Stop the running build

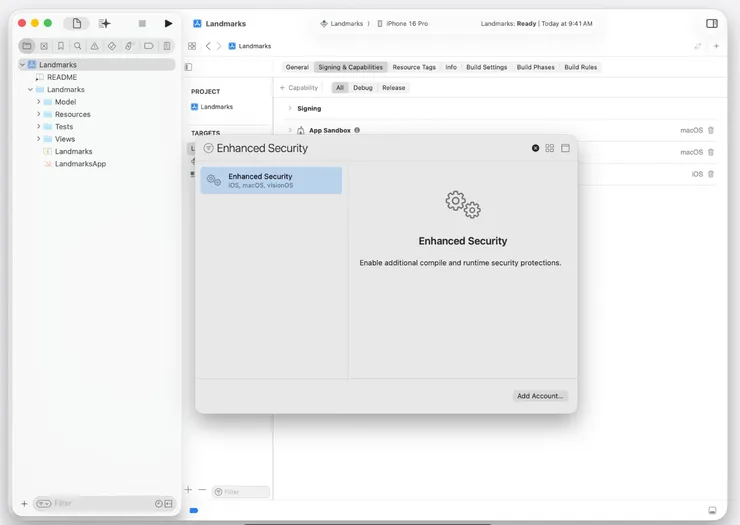142,23
